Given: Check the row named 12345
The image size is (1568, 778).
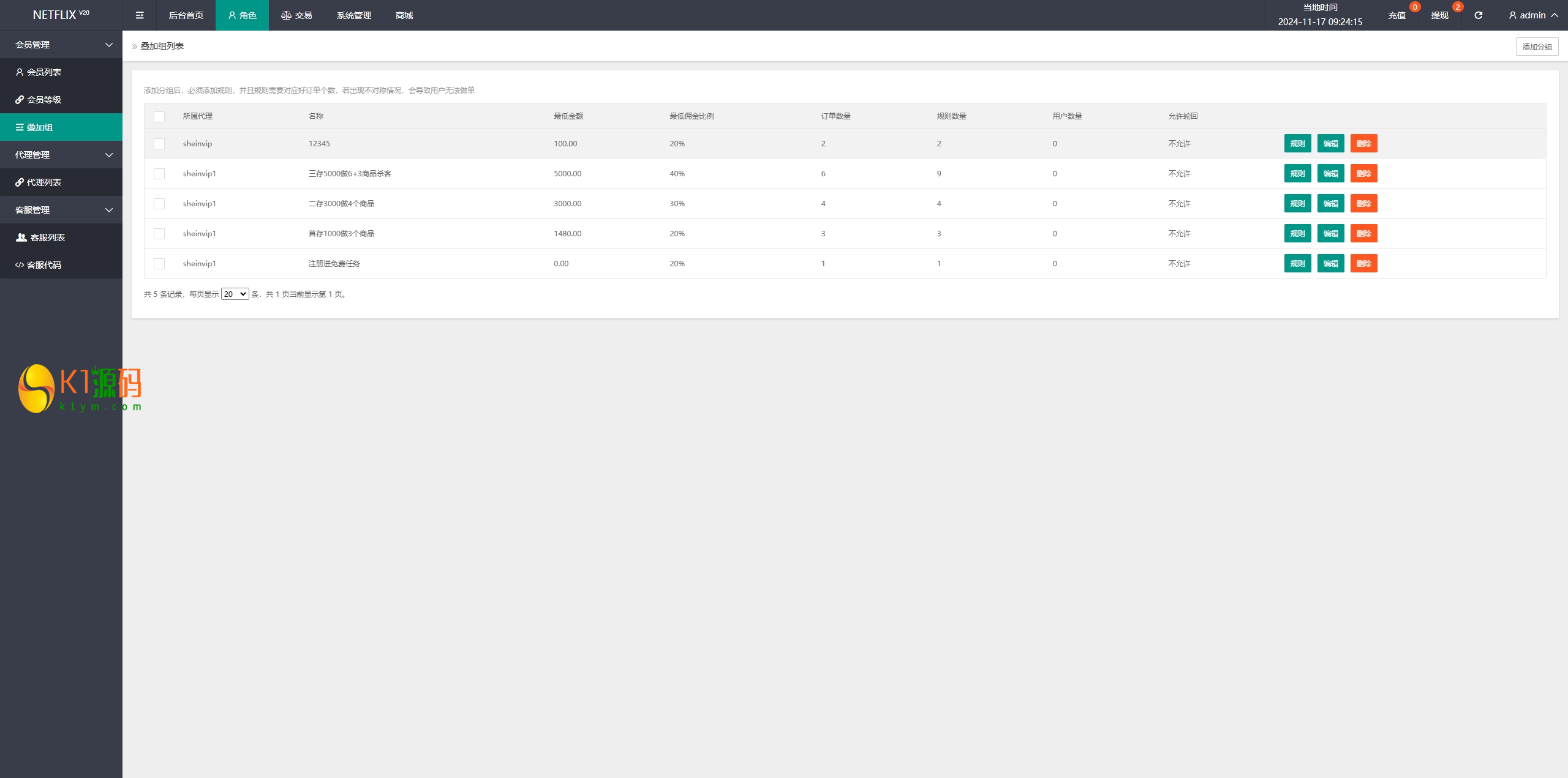Looking at the screenshot, I should 159,144.
